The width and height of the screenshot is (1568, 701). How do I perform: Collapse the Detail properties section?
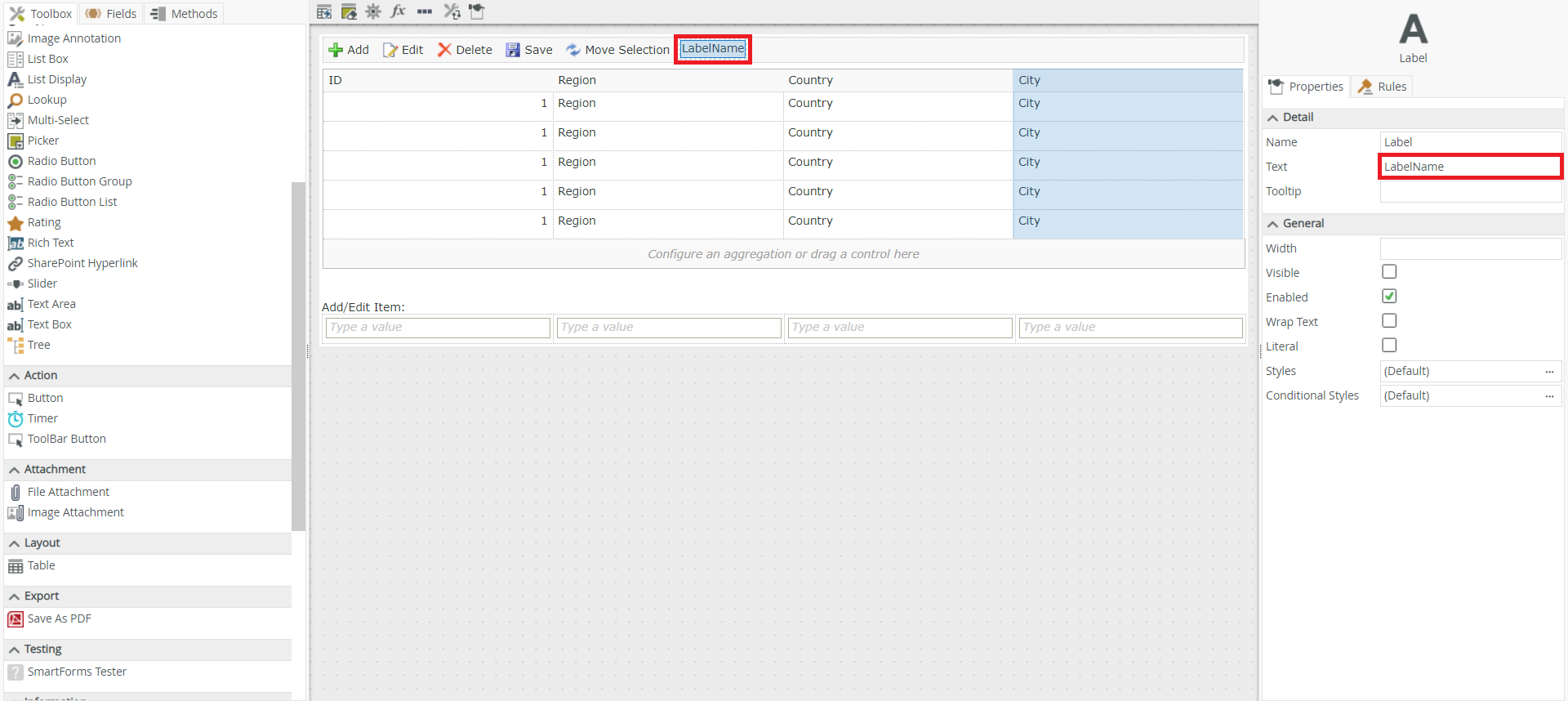1273,118
